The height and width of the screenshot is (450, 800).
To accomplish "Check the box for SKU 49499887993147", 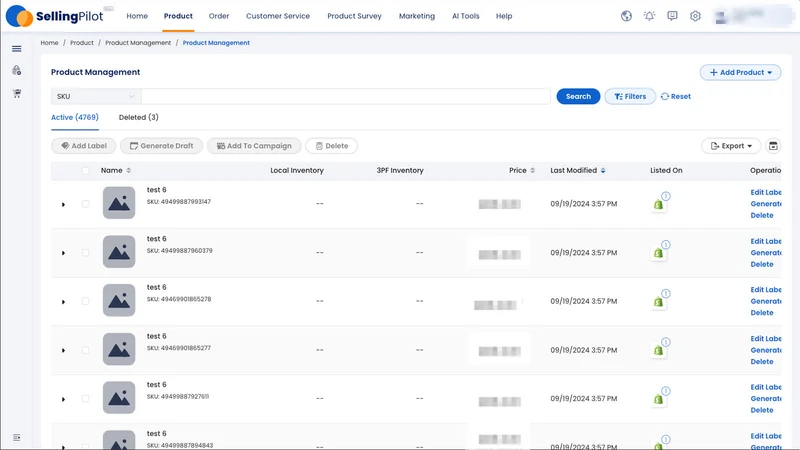I will coord(85,204).
